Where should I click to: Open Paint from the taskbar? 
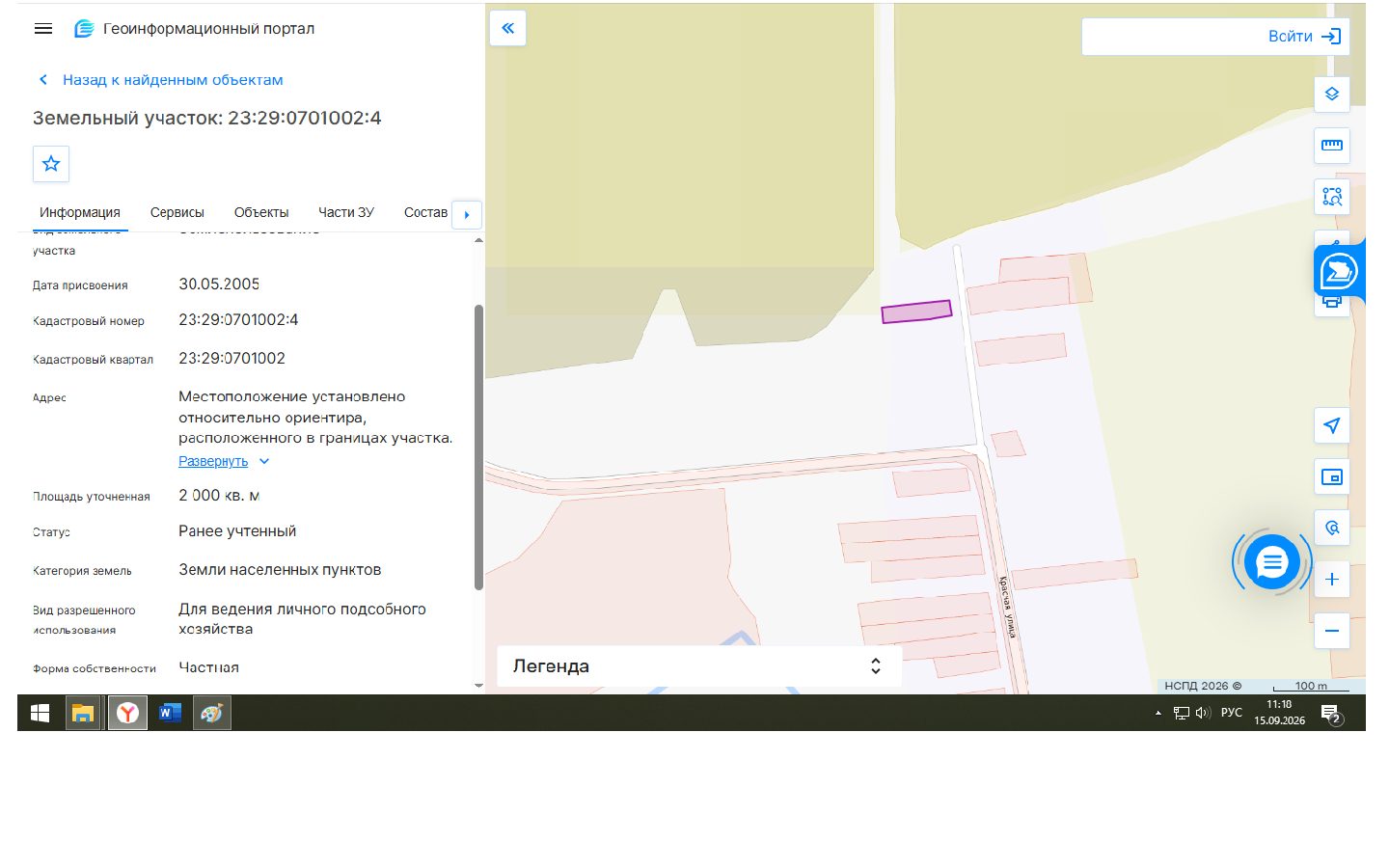(x=212, y=713)
